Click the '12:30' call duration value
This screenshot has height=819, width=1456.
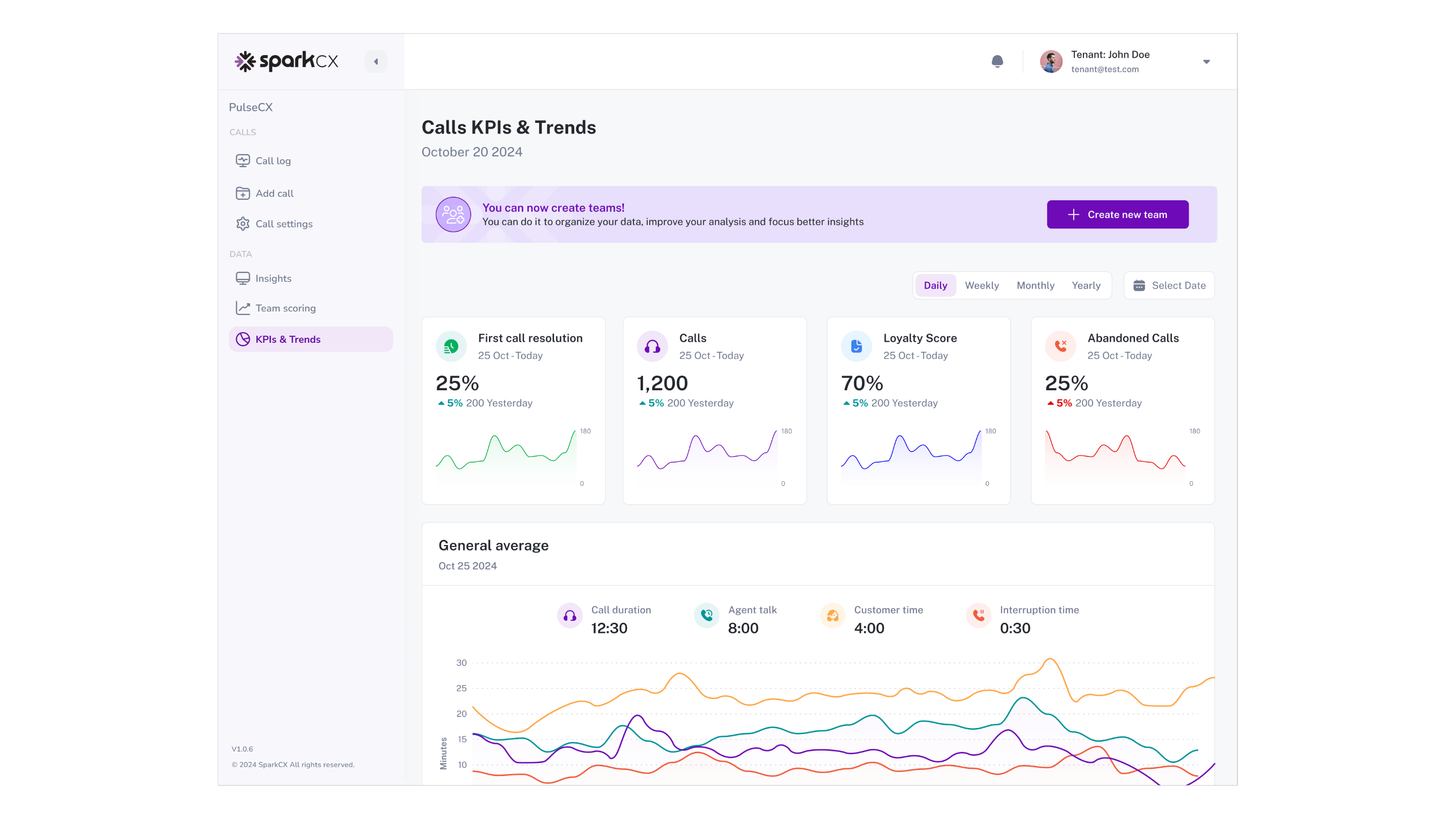pos(609,628)
